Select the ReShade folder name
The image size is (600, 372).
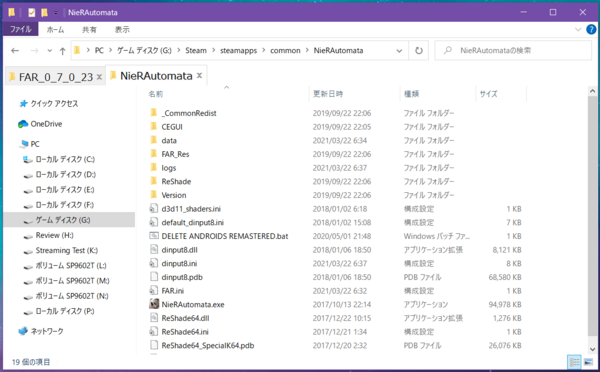pos(176,181)
